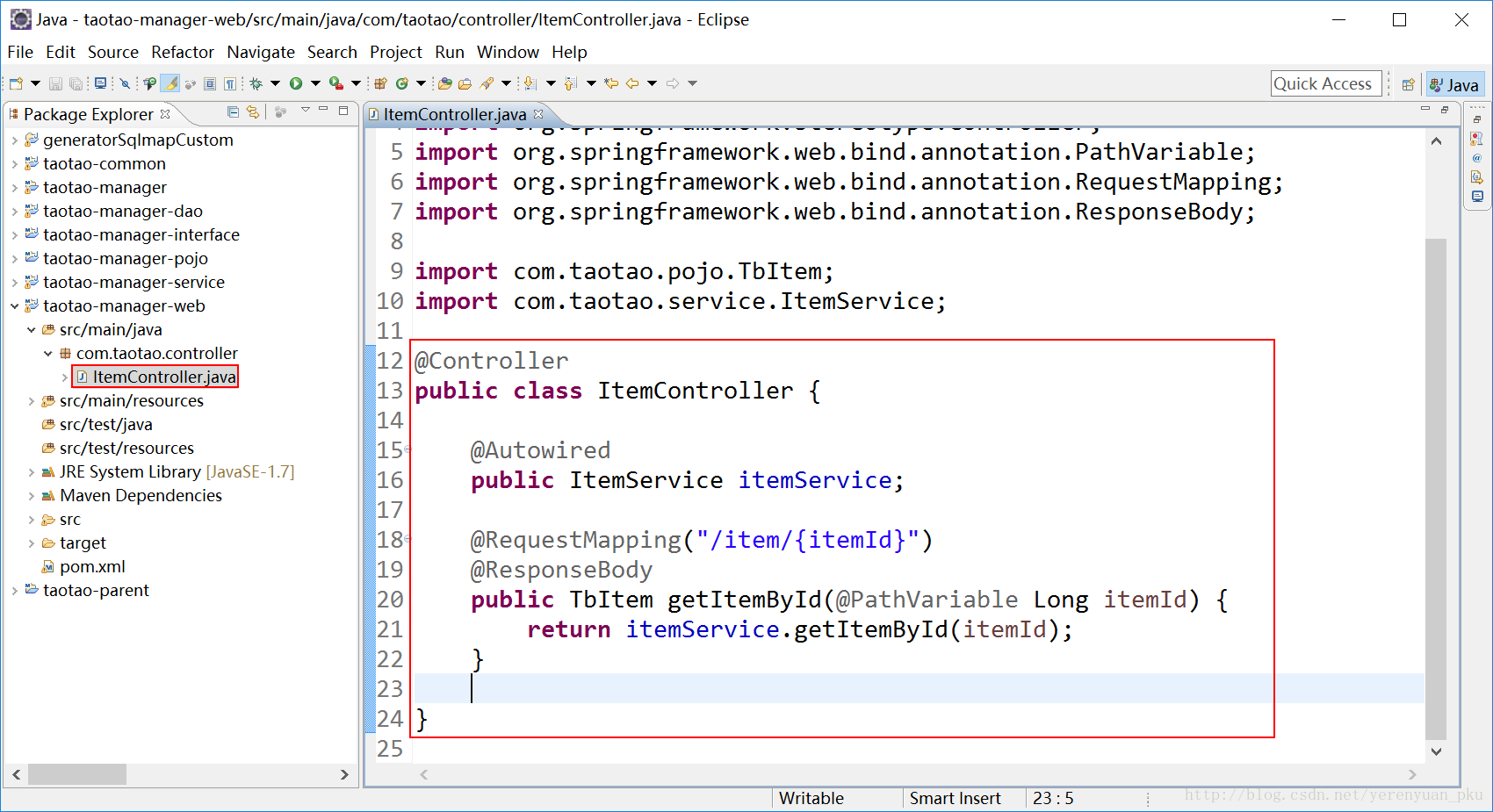The image size is (1493, 812).
Task: Open the Run configurations dropdown arrow
Action: (315, 83)
